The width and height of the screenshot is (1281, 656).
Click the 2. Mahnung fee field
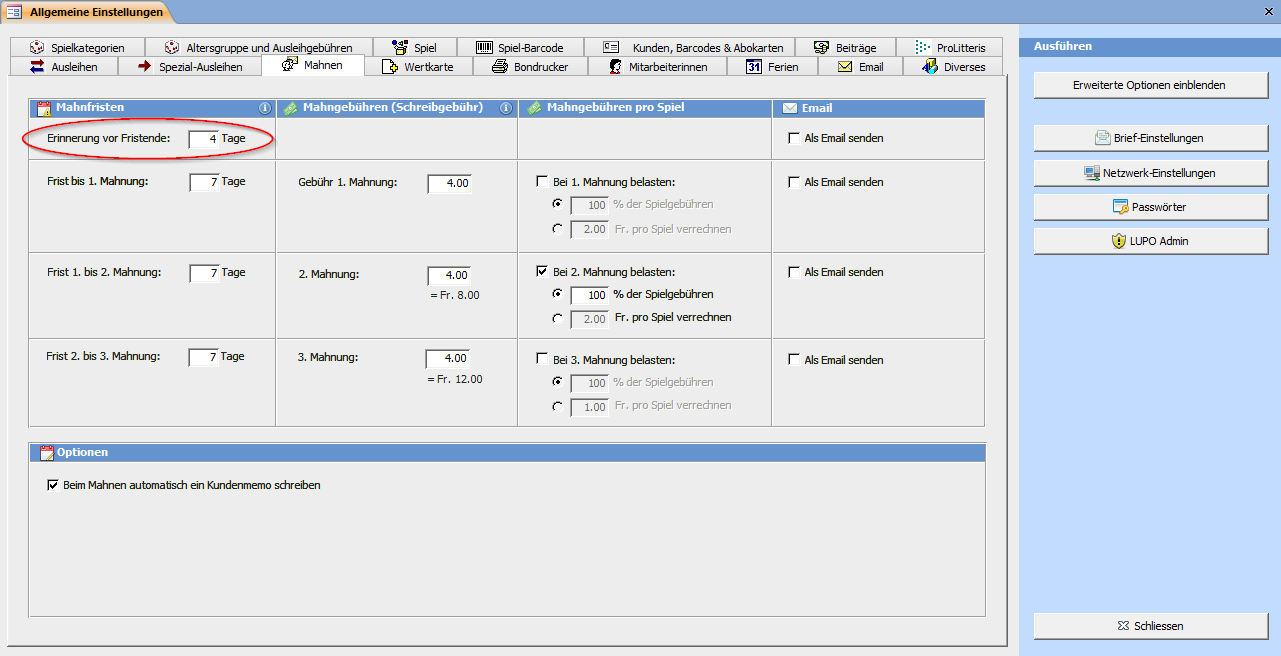449,275
